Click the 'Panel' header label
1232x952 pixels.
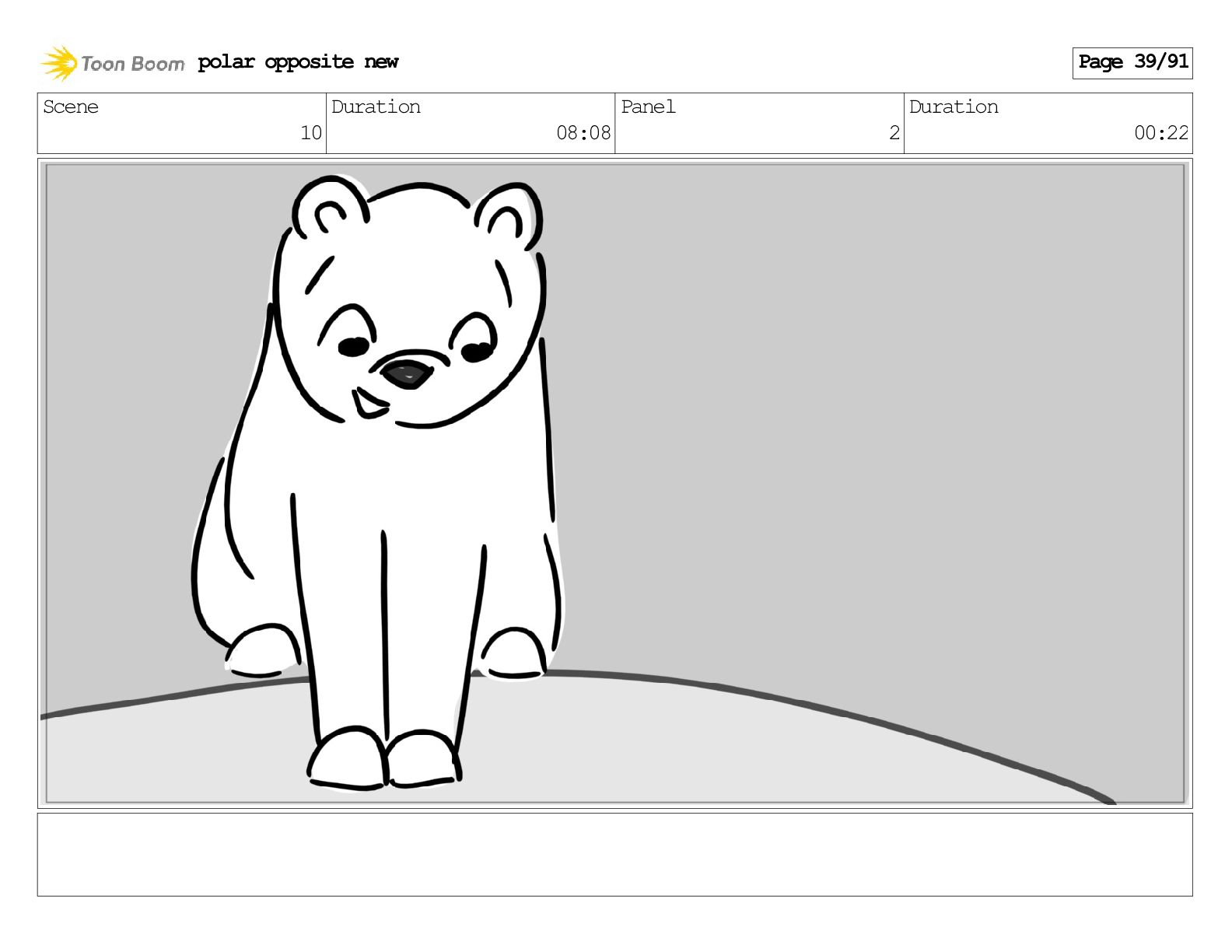(648, 107)
